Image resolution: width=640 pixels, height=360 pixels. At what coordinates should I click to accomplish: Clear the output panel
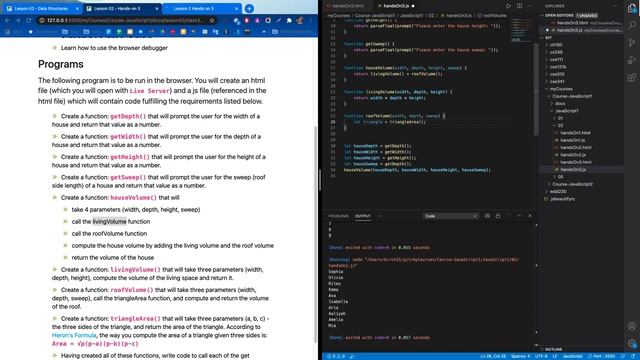click(x=487, y=216)
